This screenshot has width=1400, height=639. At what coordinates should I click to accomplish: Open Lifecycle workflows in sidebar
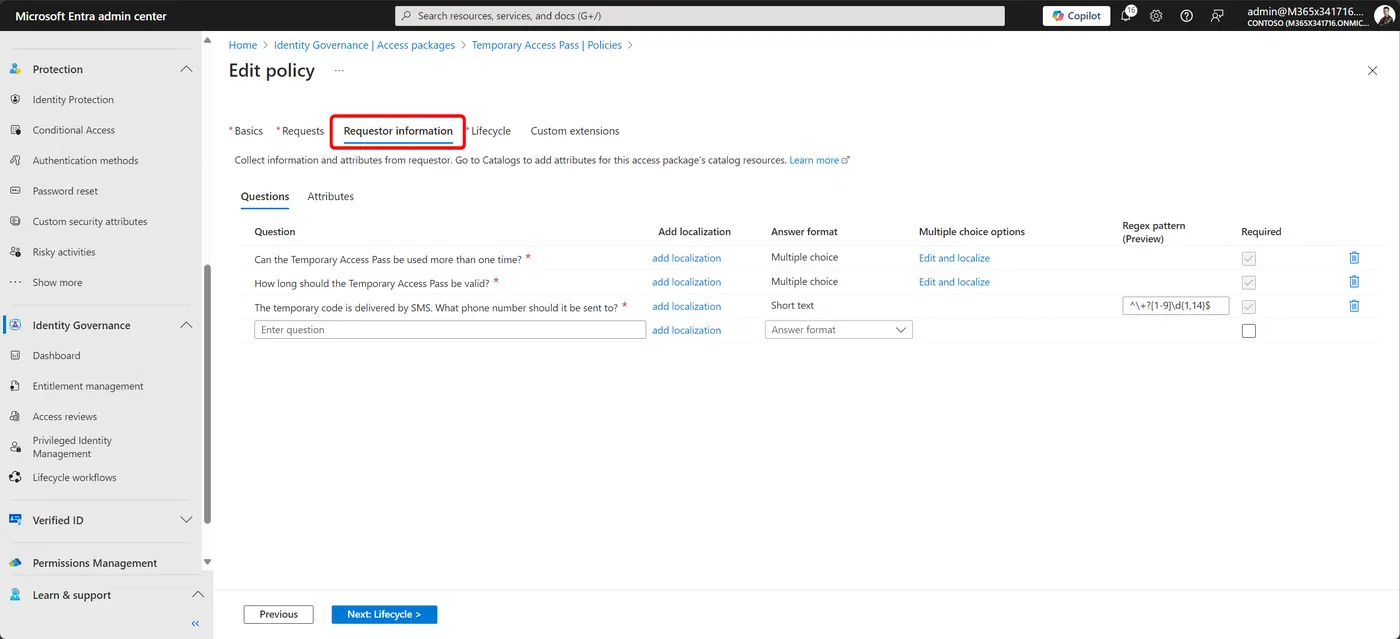point(74,478)
